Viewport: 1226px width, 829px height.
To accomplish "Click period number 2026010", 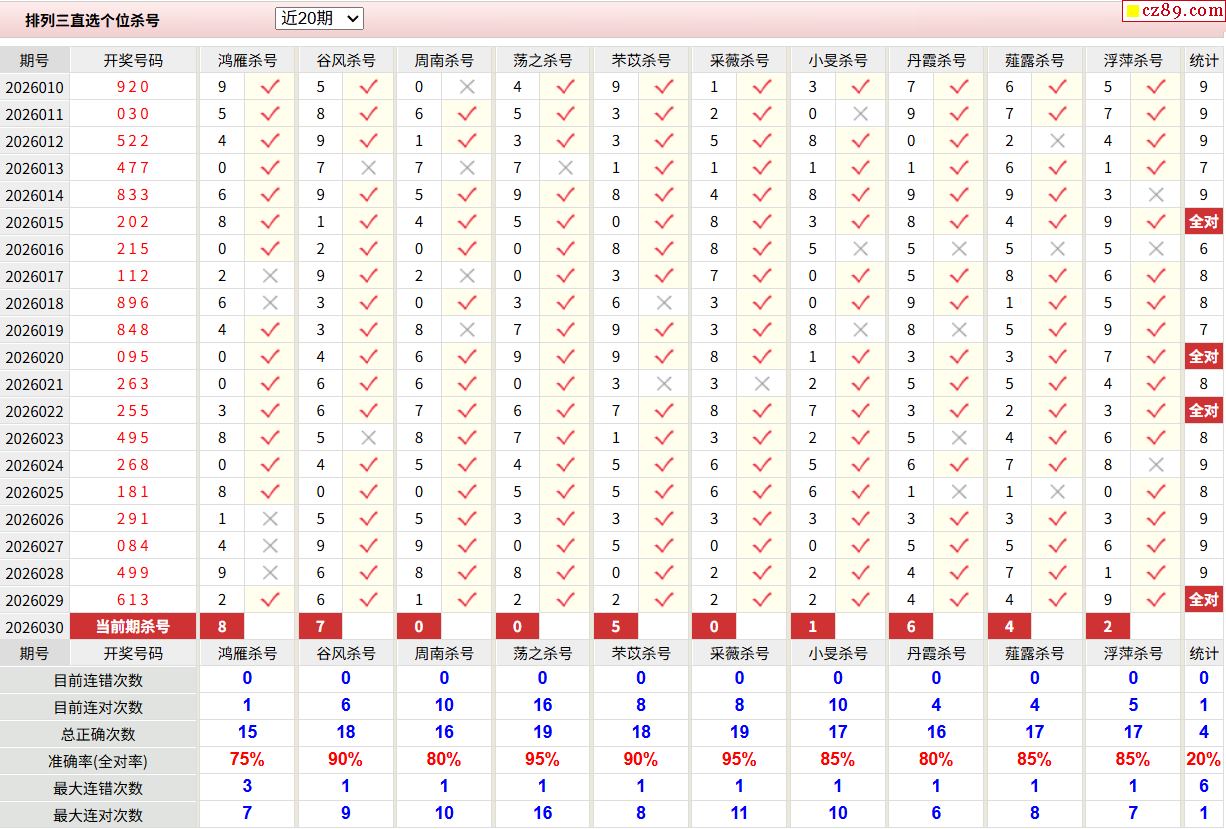I will click(34, 88).
